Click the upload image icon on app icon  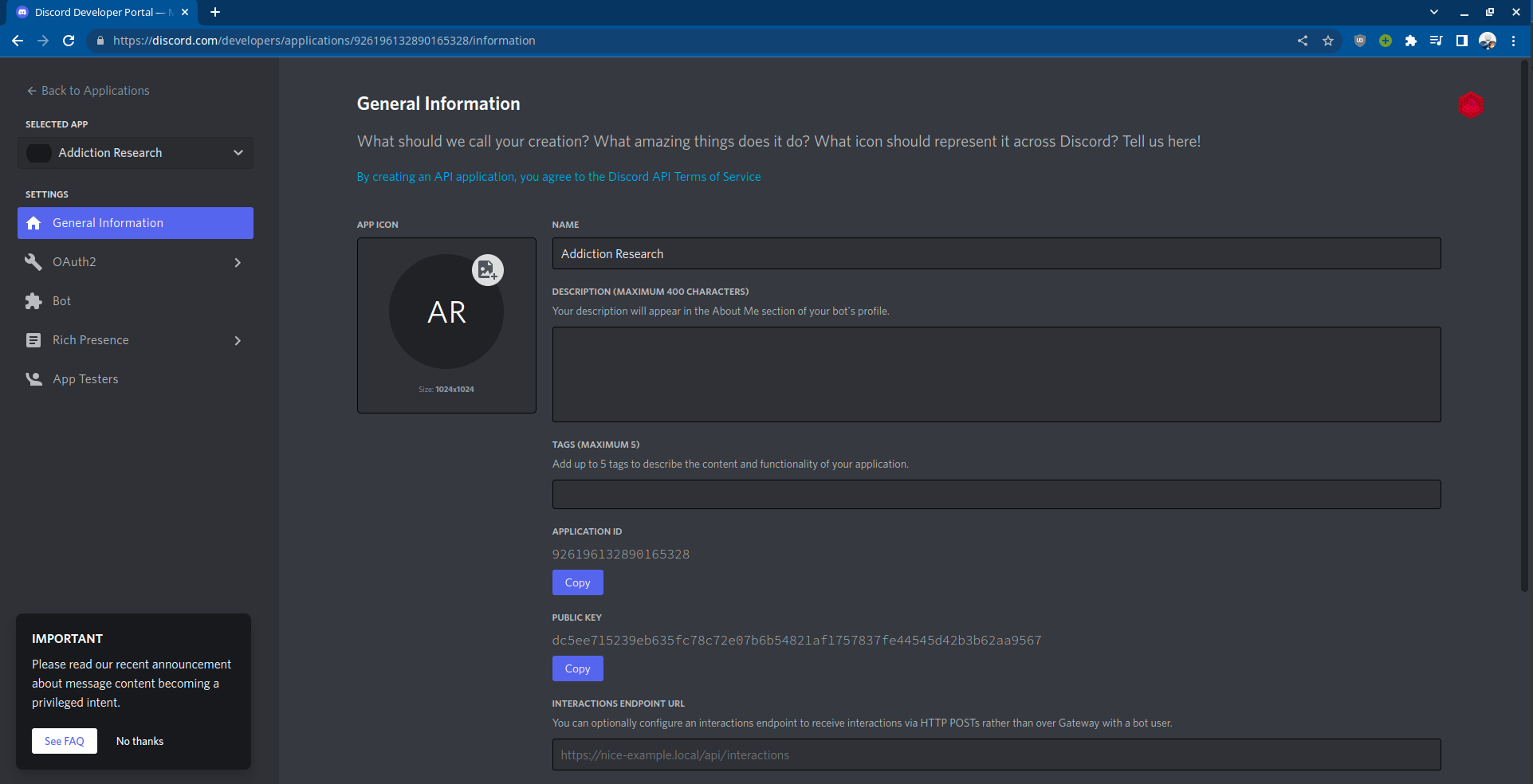tap(489, 270)
